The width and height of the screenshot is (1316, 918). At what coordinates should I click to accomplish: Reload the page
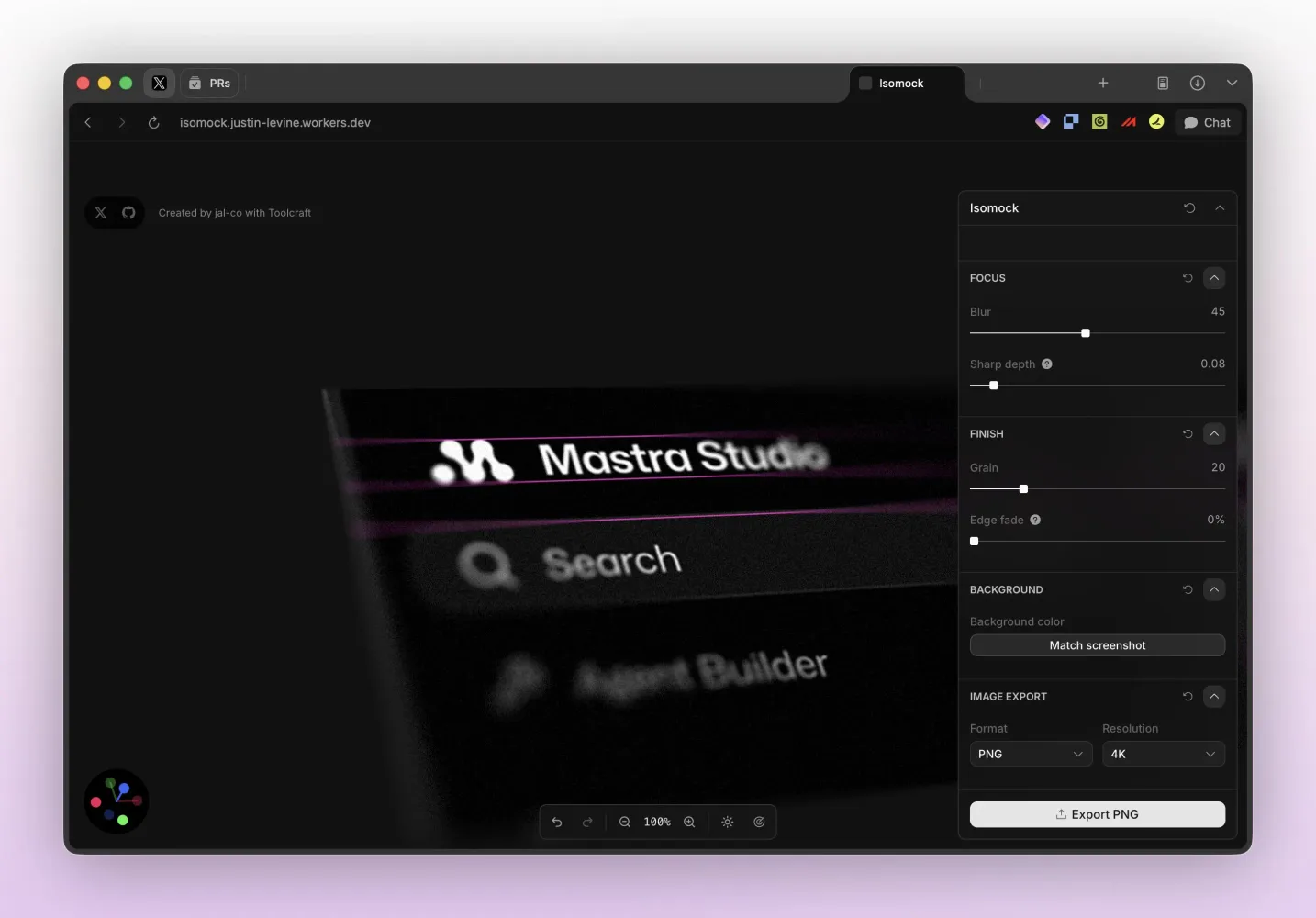tap(154, 122)
